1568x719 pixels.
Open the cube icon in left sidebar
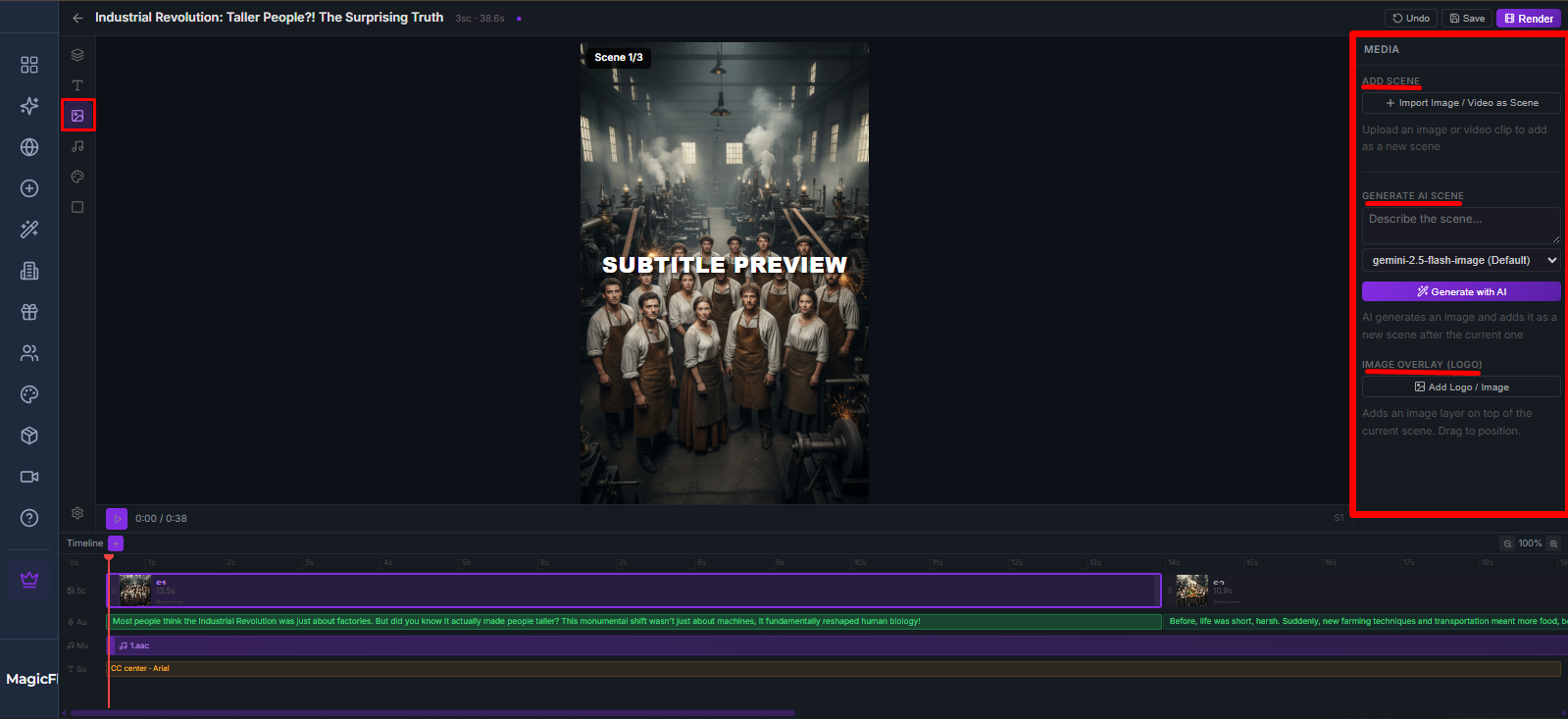(29, 436)
